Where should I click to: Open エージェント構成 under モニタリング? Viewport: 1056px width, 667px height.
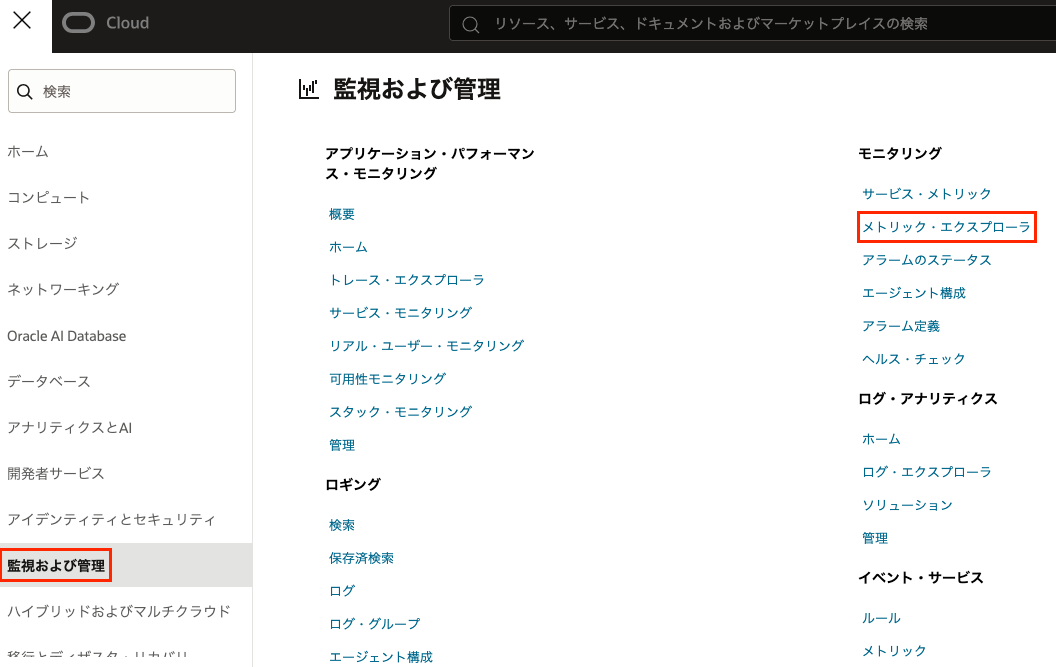coord(915,293)
